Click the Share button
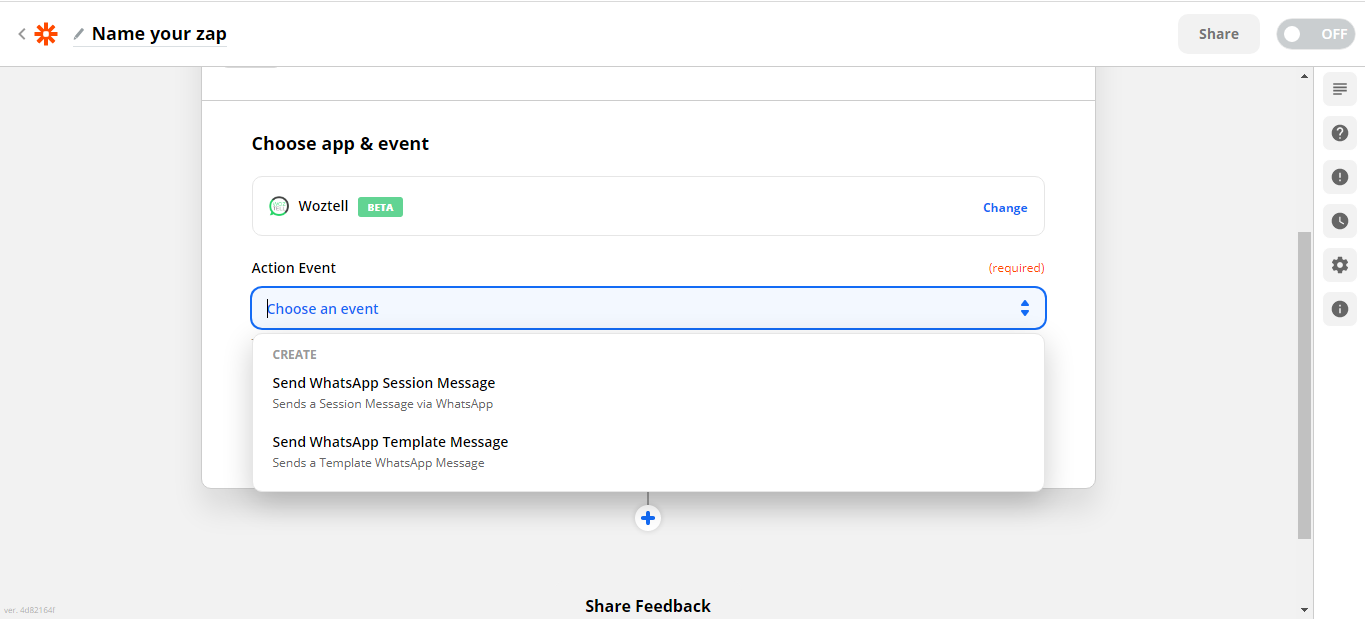 pyautogui.click(x=1218, y=34)
